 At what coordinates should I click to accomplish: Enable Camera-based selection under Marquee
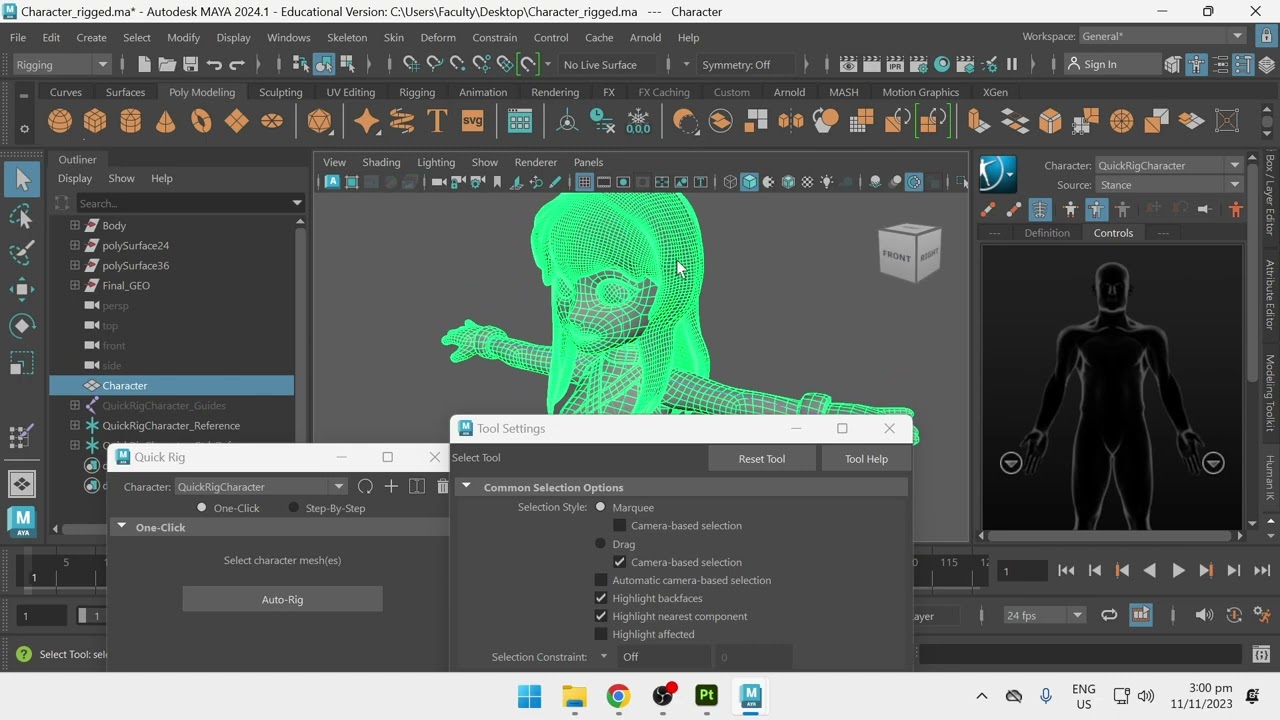coord(620,525)
